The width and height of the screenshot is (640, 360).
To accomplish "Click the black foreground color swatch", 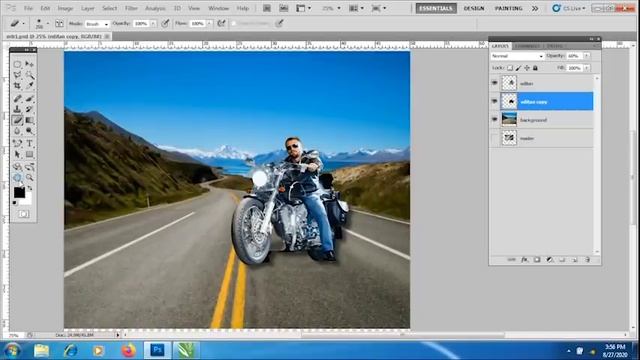I will pyautogui.click(x=19, y=192).
